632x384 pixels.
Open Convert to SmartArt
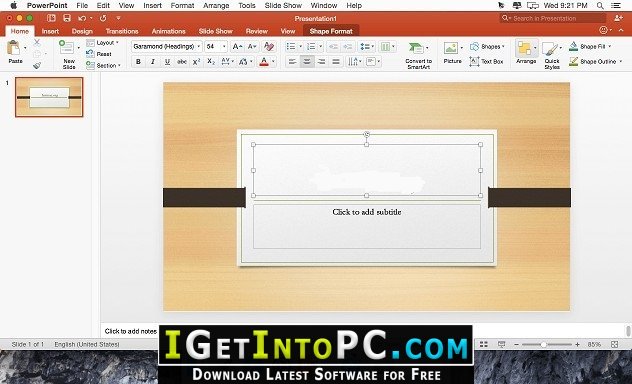pos(418,55)
